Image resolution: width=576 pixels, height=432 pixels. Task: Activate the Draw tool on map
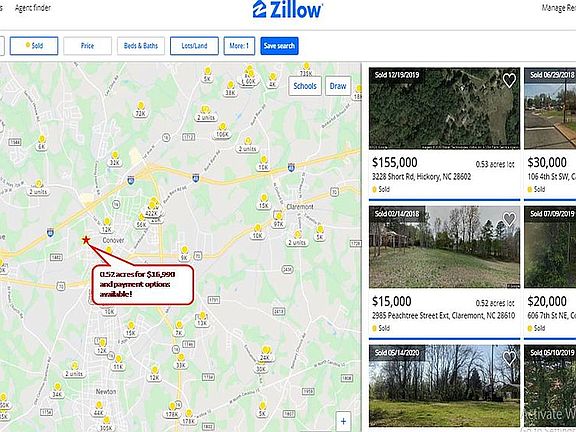pyautogui.click(x=338, y=86)
